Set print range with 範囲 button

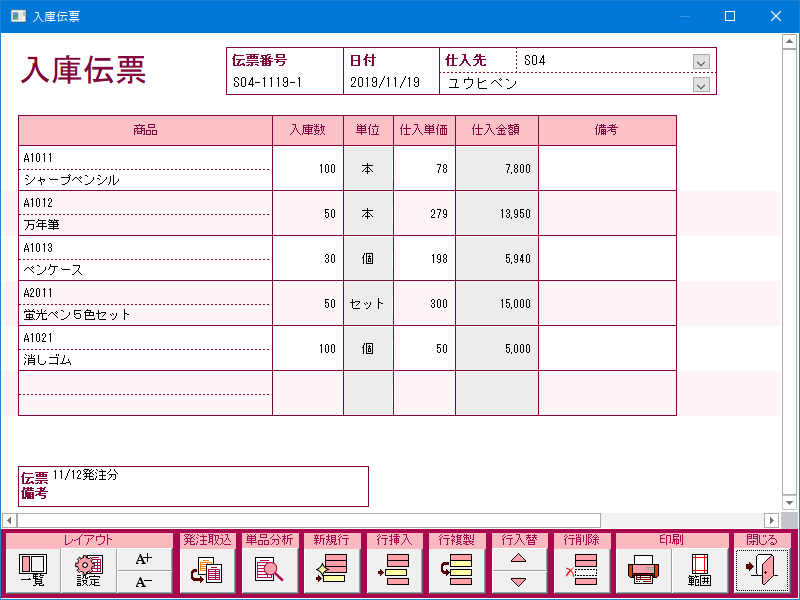click(x=699, y=571)
